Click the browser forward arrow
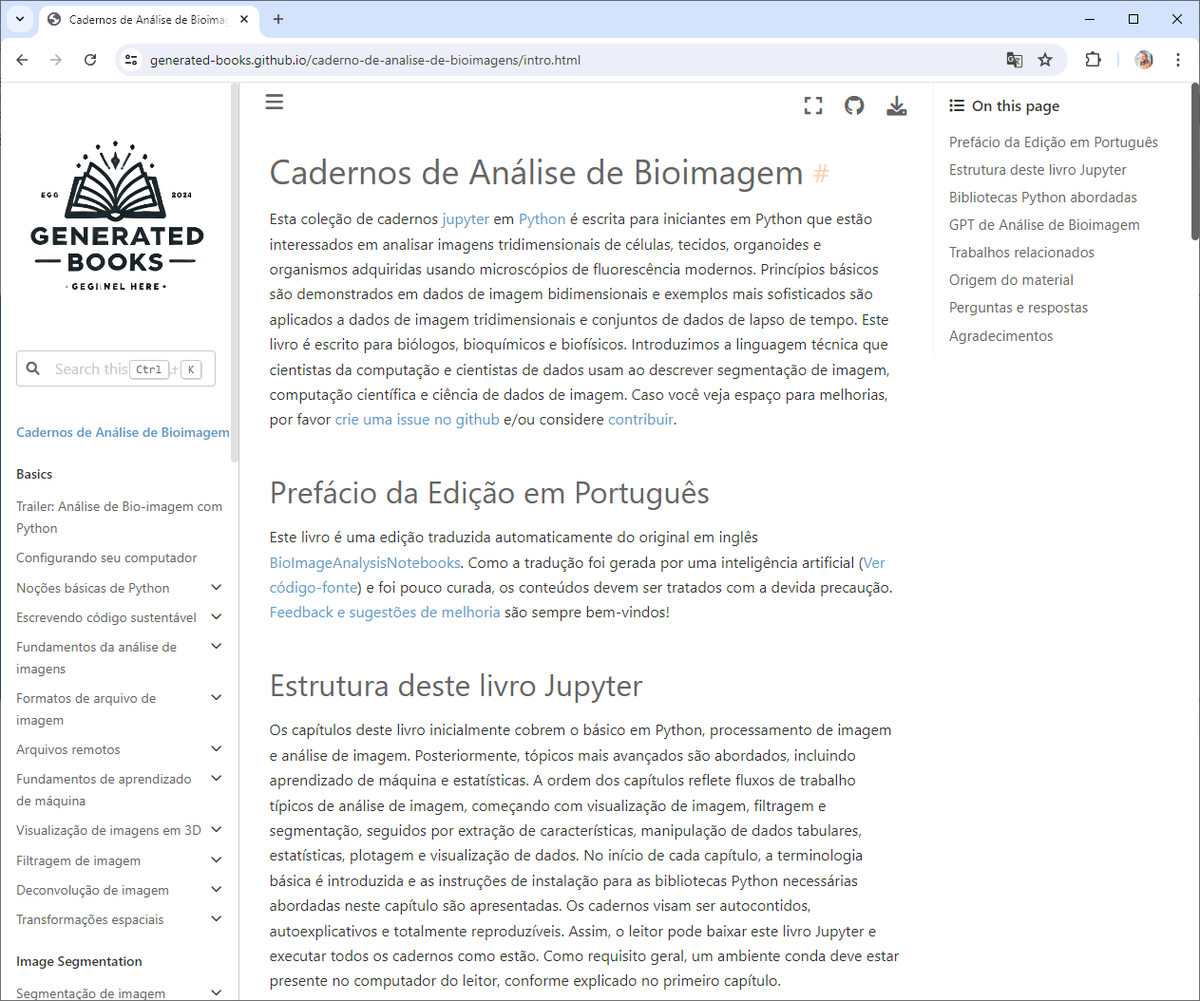 [56, 60]
